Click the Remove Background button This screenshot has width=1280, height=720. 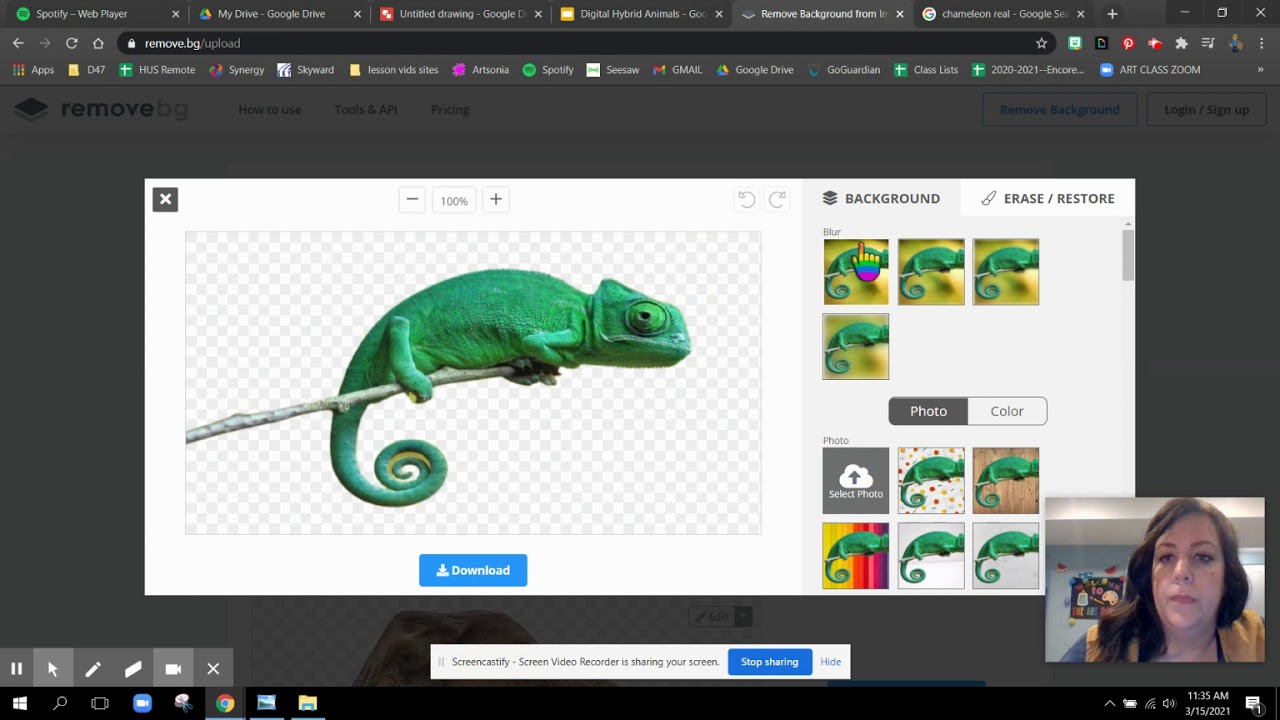(1059, 110)
